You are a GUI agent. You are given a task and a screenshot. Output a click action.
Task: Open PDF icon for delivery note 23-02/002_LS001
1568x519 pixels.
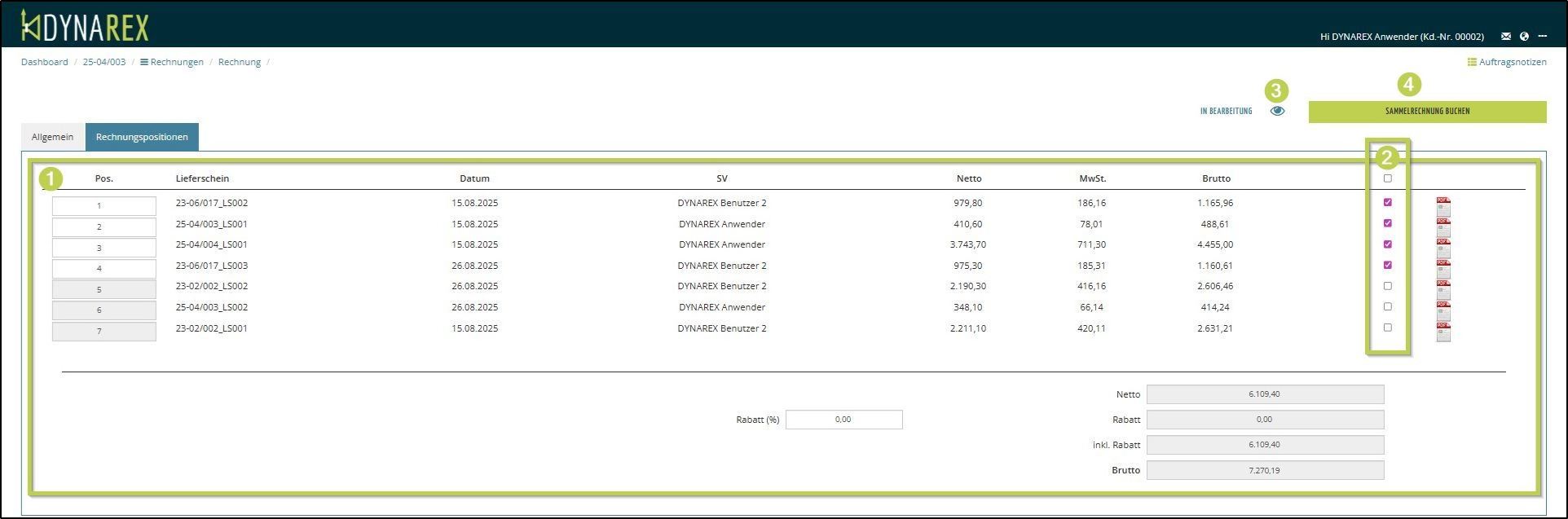pyautogui.click(x=1443, y=331)
